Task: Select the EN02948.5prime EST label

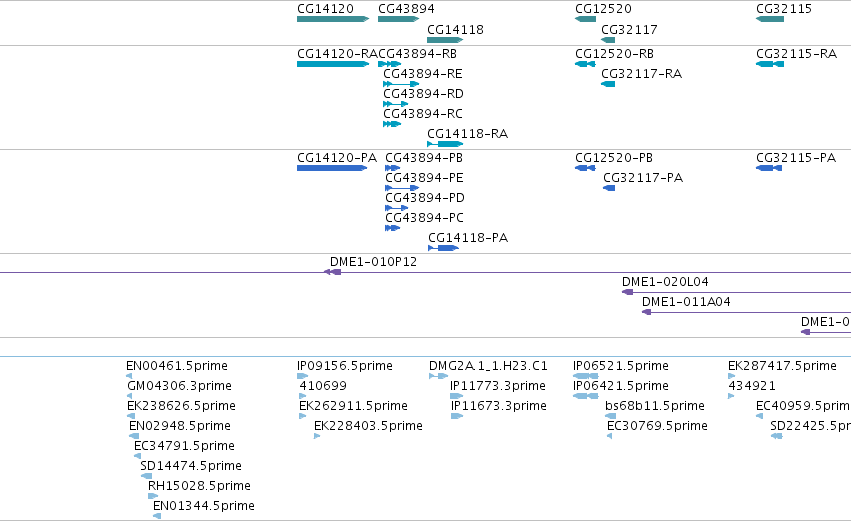Action: tap(180, 426)
